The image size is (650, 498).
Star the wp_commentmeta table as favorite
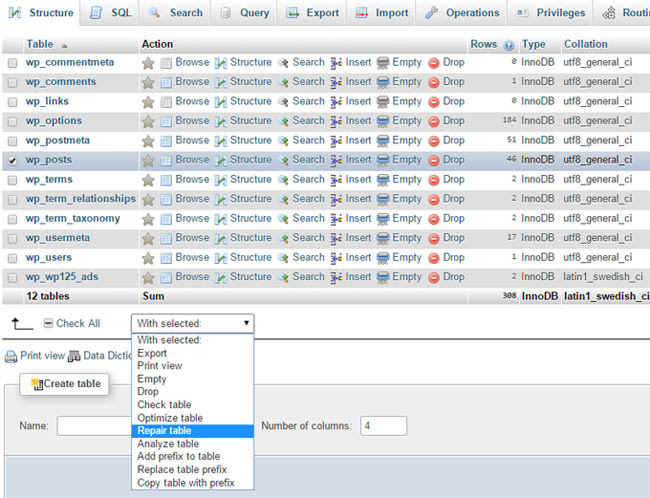pos(148,63)
